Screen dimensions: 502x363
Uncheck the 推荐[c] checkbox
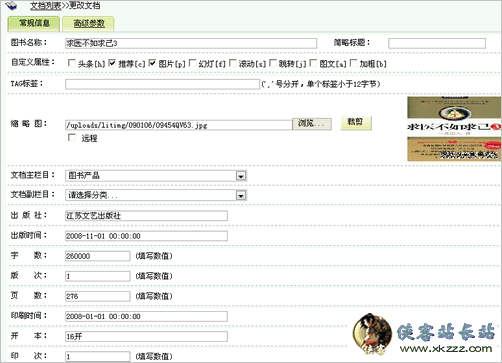(112, 63)
